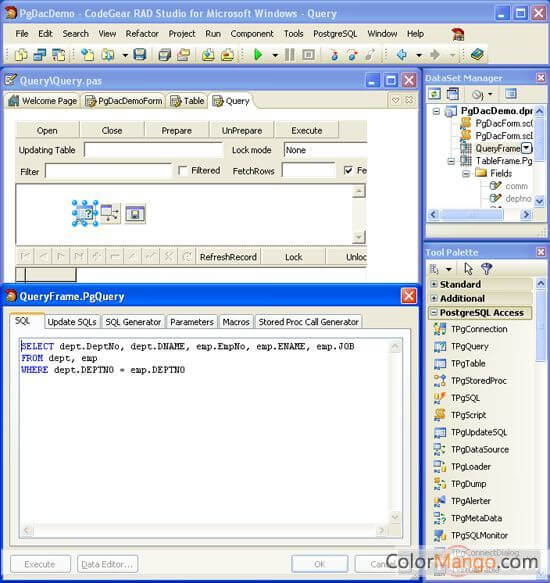
Task: Enable the Filtered checkbox
Action: click(183, 171)
